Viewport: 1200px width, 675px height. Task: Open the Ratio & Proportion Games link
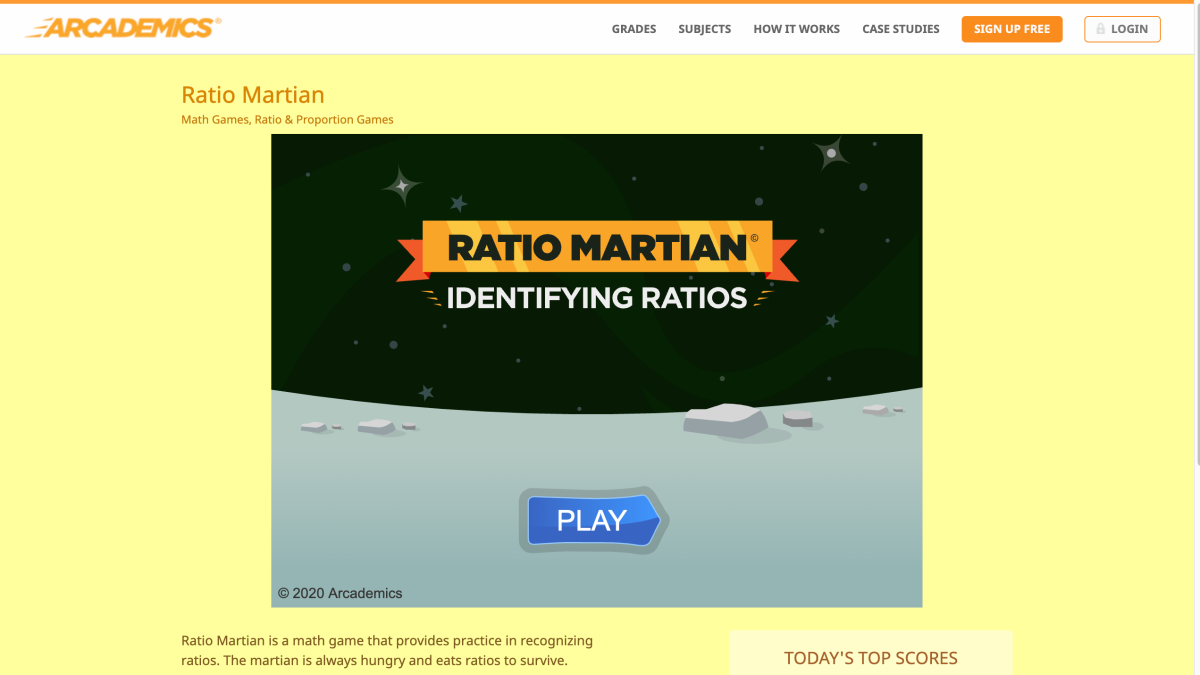point(327,119)
